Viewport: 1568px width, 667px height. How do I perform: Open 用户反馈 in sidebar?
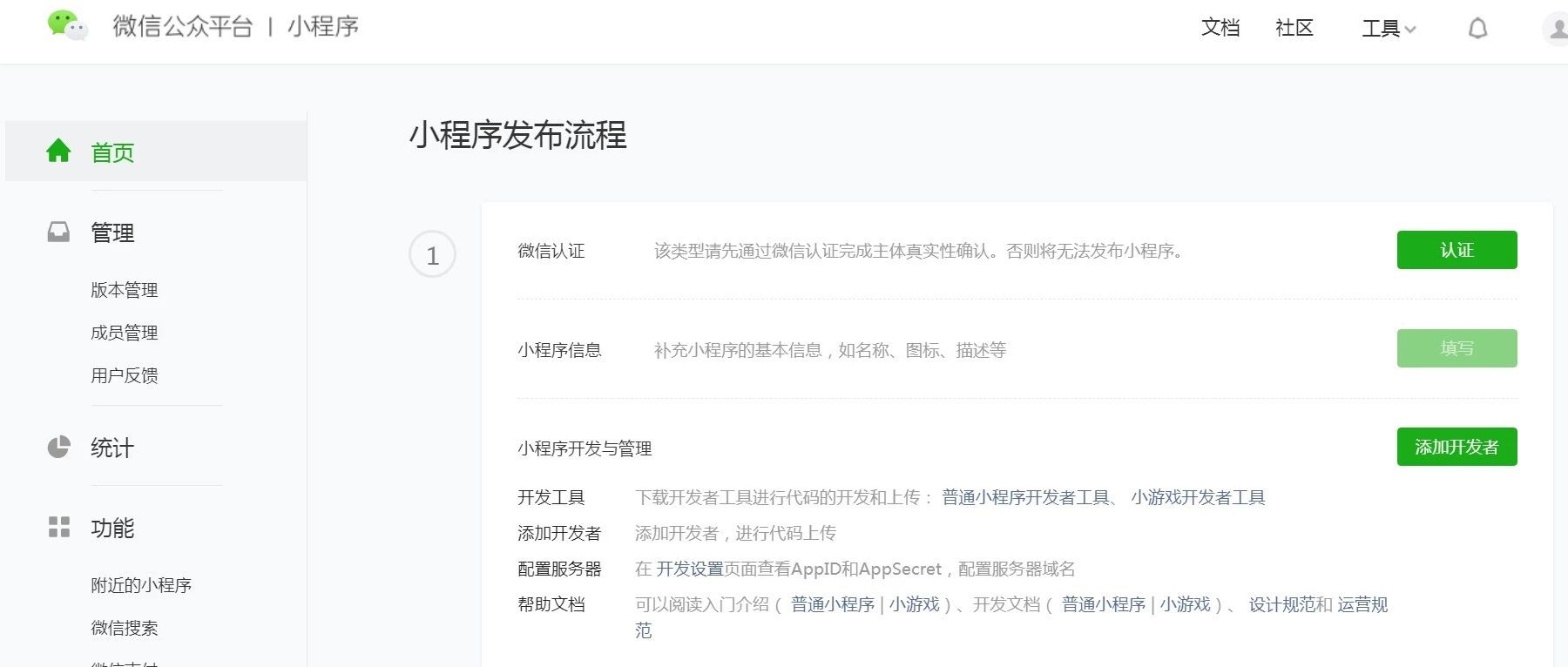(x=125, y=375)
